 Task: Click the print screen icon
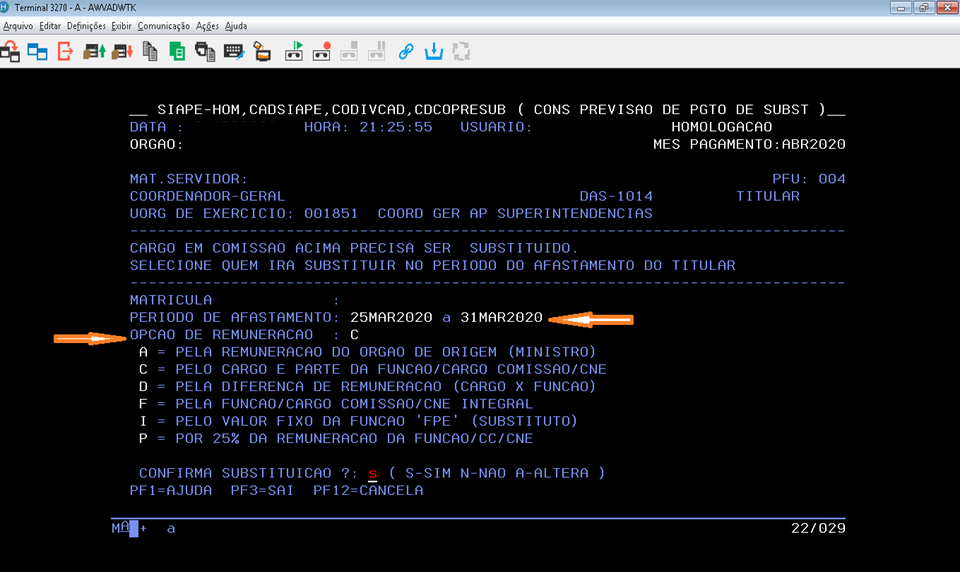[205, 50]
